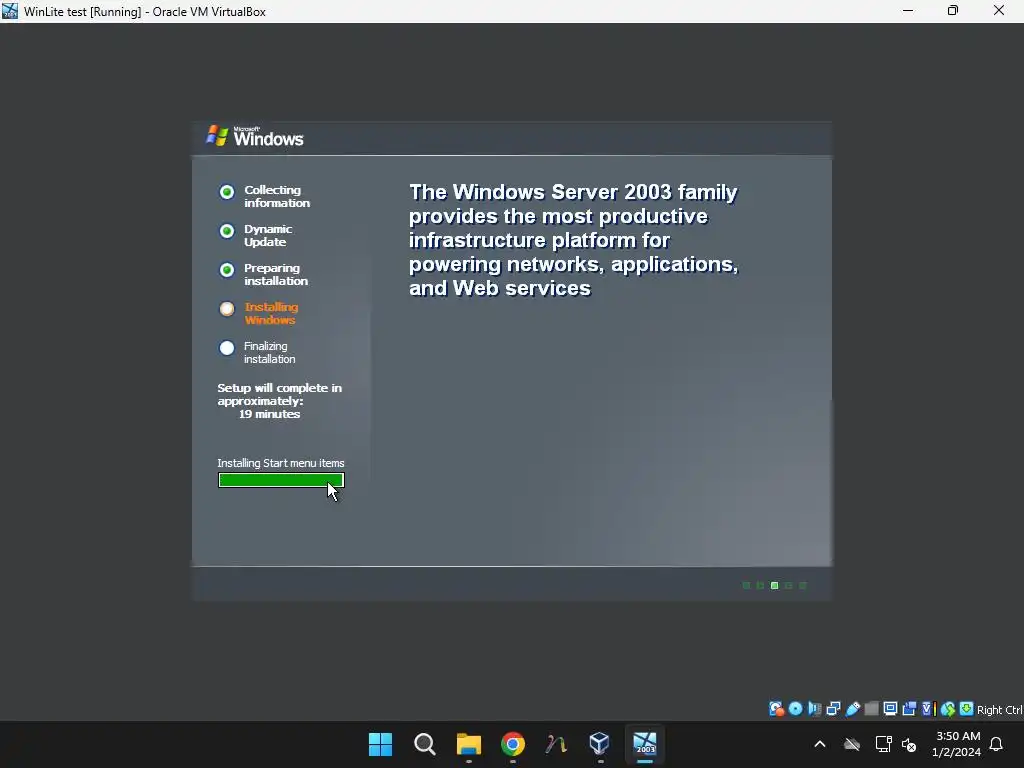Click the mouse integration status icon

[948, 709]
